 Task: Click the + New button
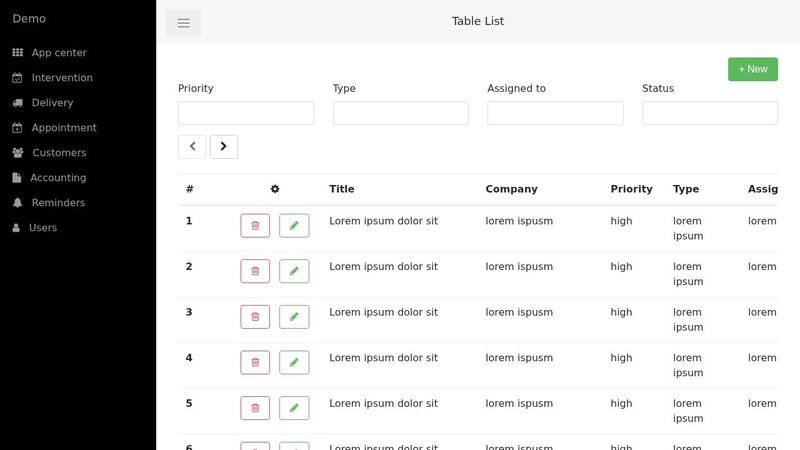(752, 69)
